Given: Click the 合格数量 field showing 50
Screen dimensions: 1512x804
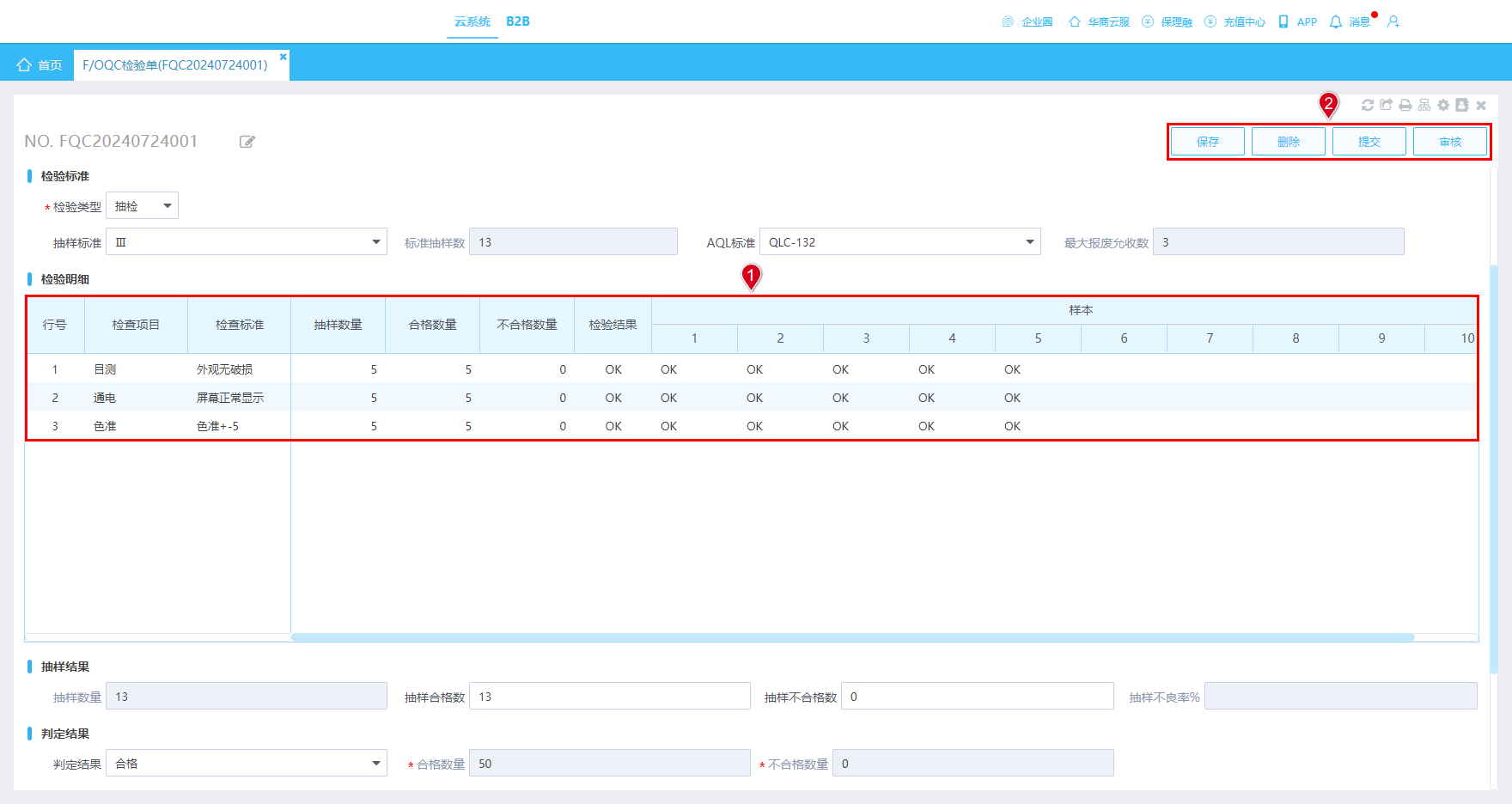Looking at the screenshot, I should tap(610, 764).
